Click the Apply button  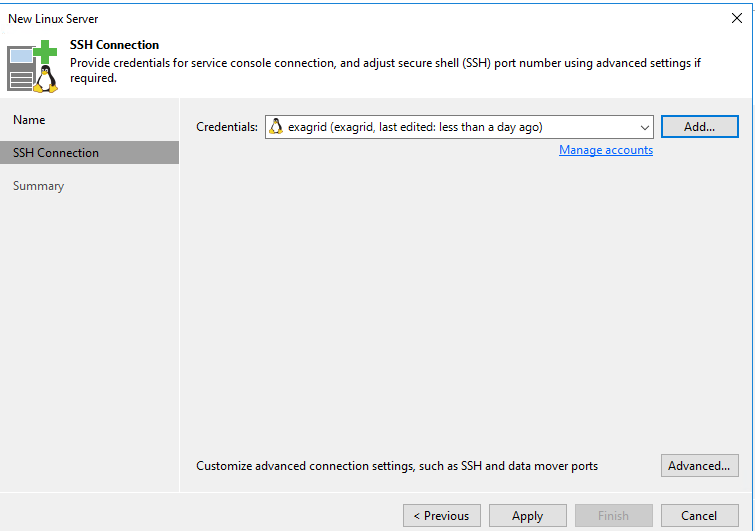tap(528, 516)
